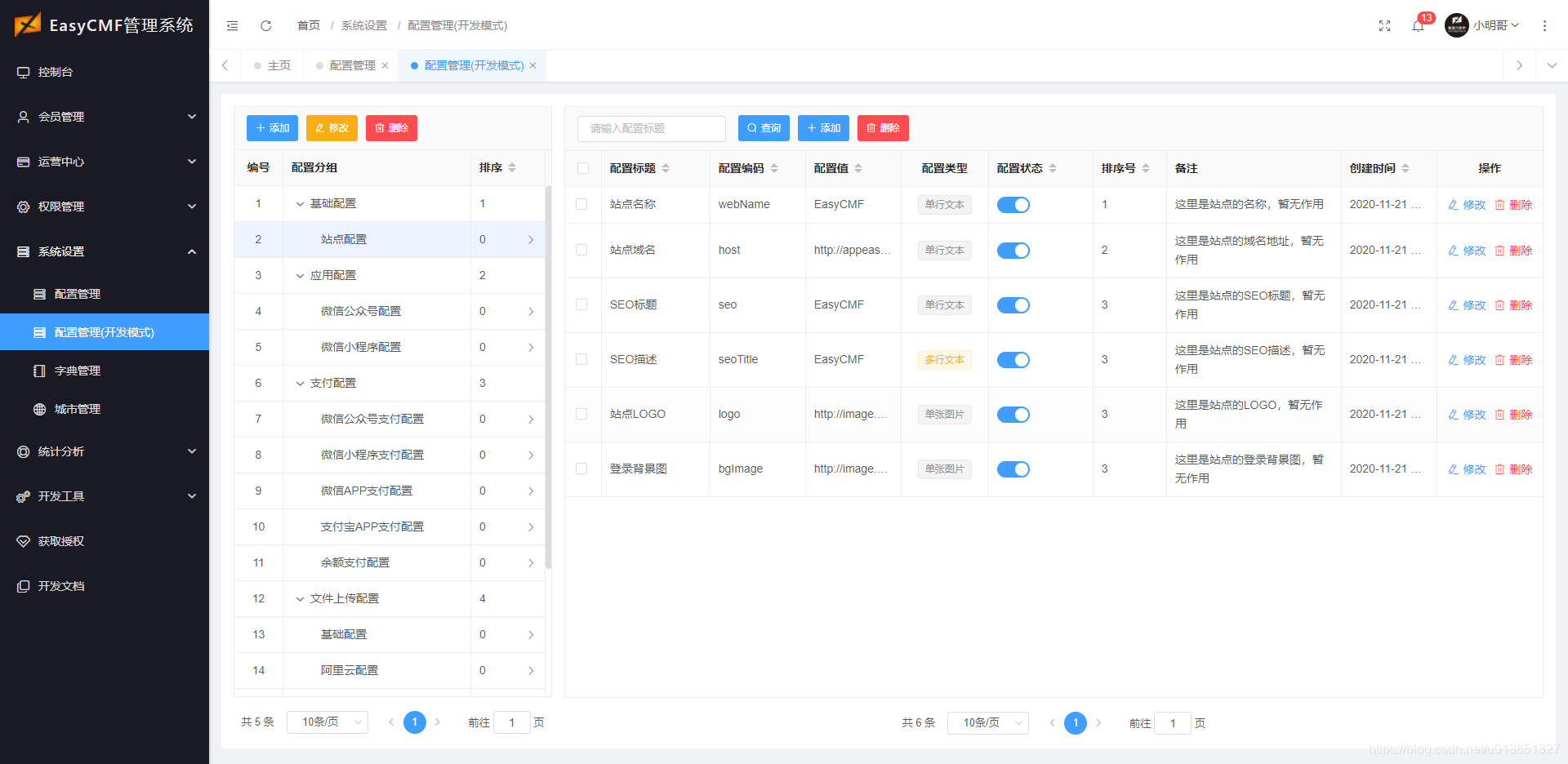Toggle the status switch for SEO描述
The image size is (1568, 764).
tap(1013, 360)
